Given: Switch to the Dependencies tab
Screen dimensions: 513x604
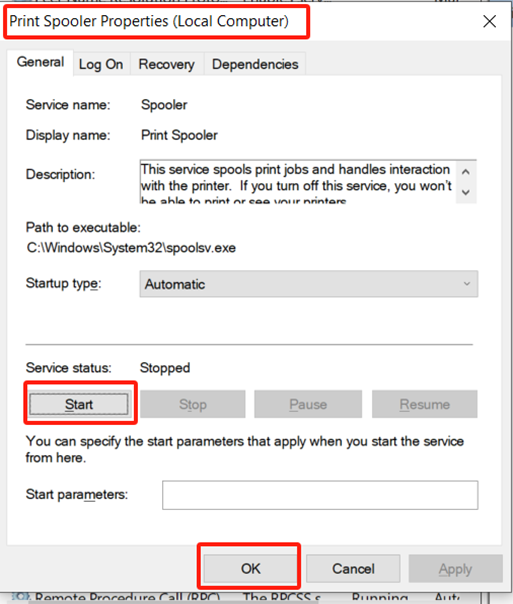Looking at the screenshot, I should coord(255,64).
